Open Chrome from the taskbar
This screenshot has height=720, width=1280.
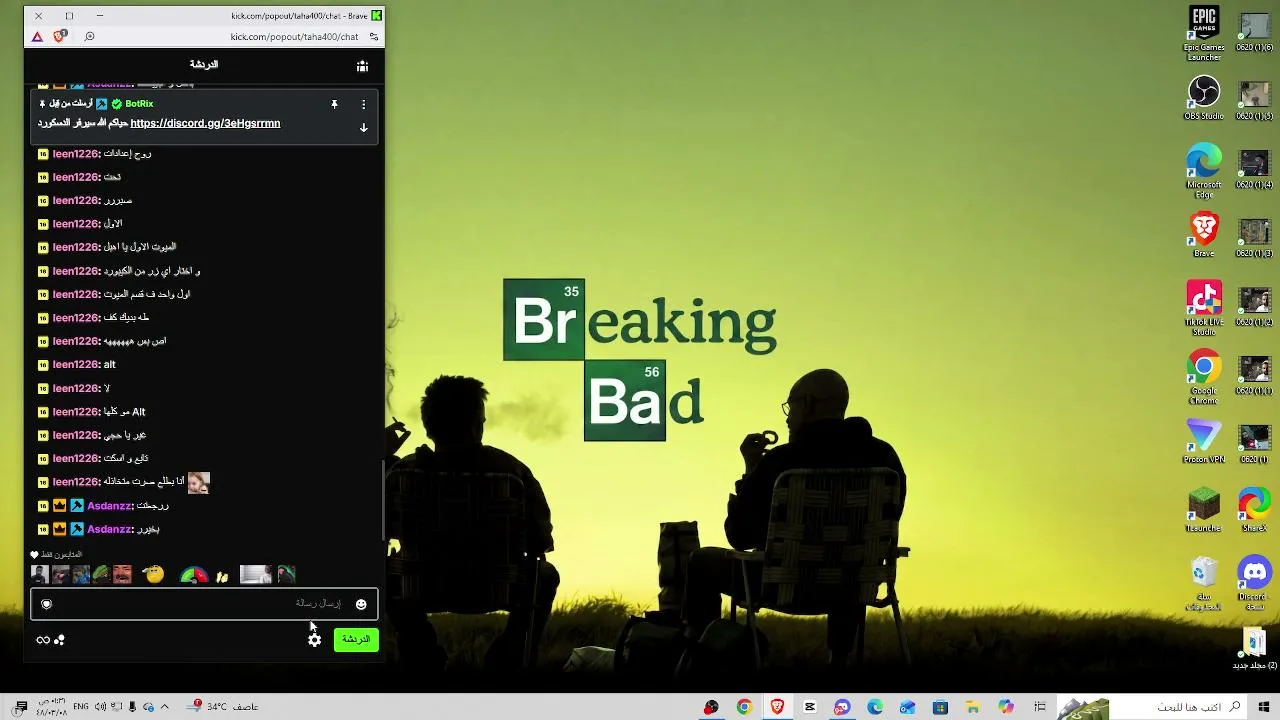click(x=744, y=707)
